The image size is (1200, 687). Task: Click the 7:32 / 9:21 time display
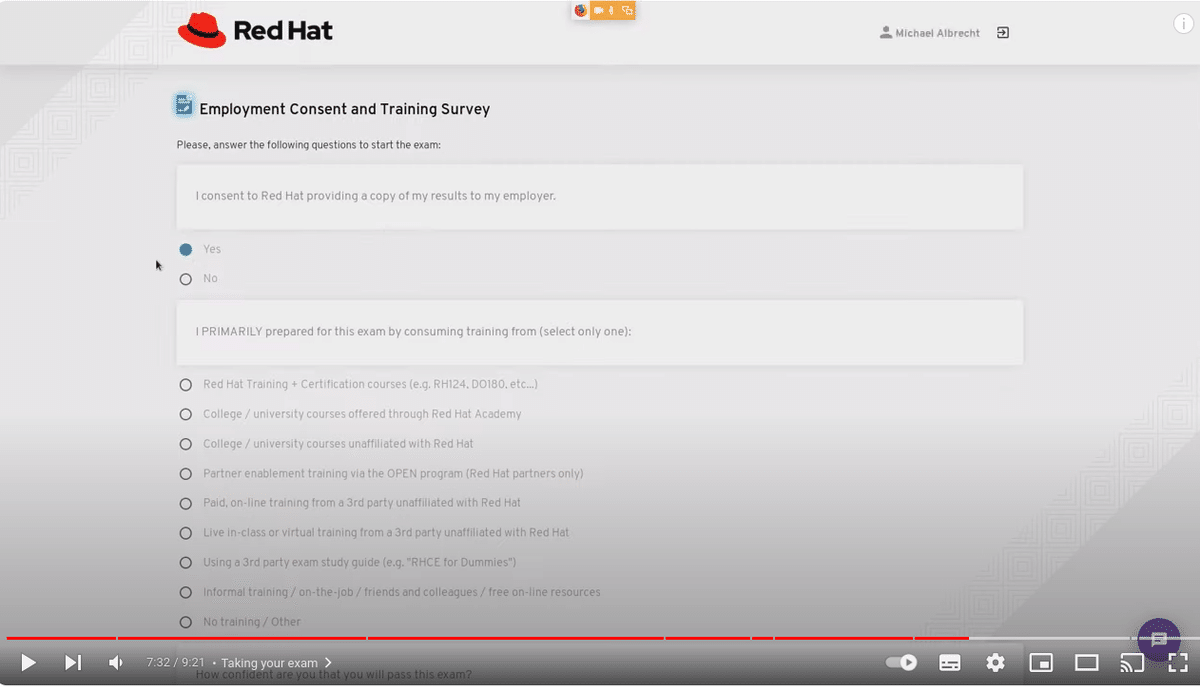[x=175, y=663]
